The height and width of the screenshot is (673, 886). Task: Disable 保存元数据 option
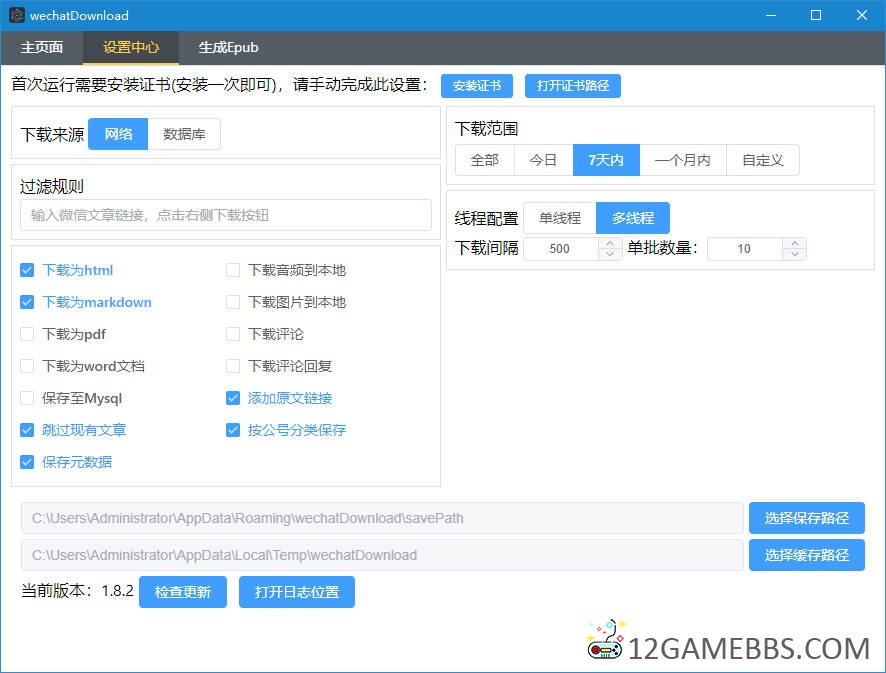(x=26, y=462)
